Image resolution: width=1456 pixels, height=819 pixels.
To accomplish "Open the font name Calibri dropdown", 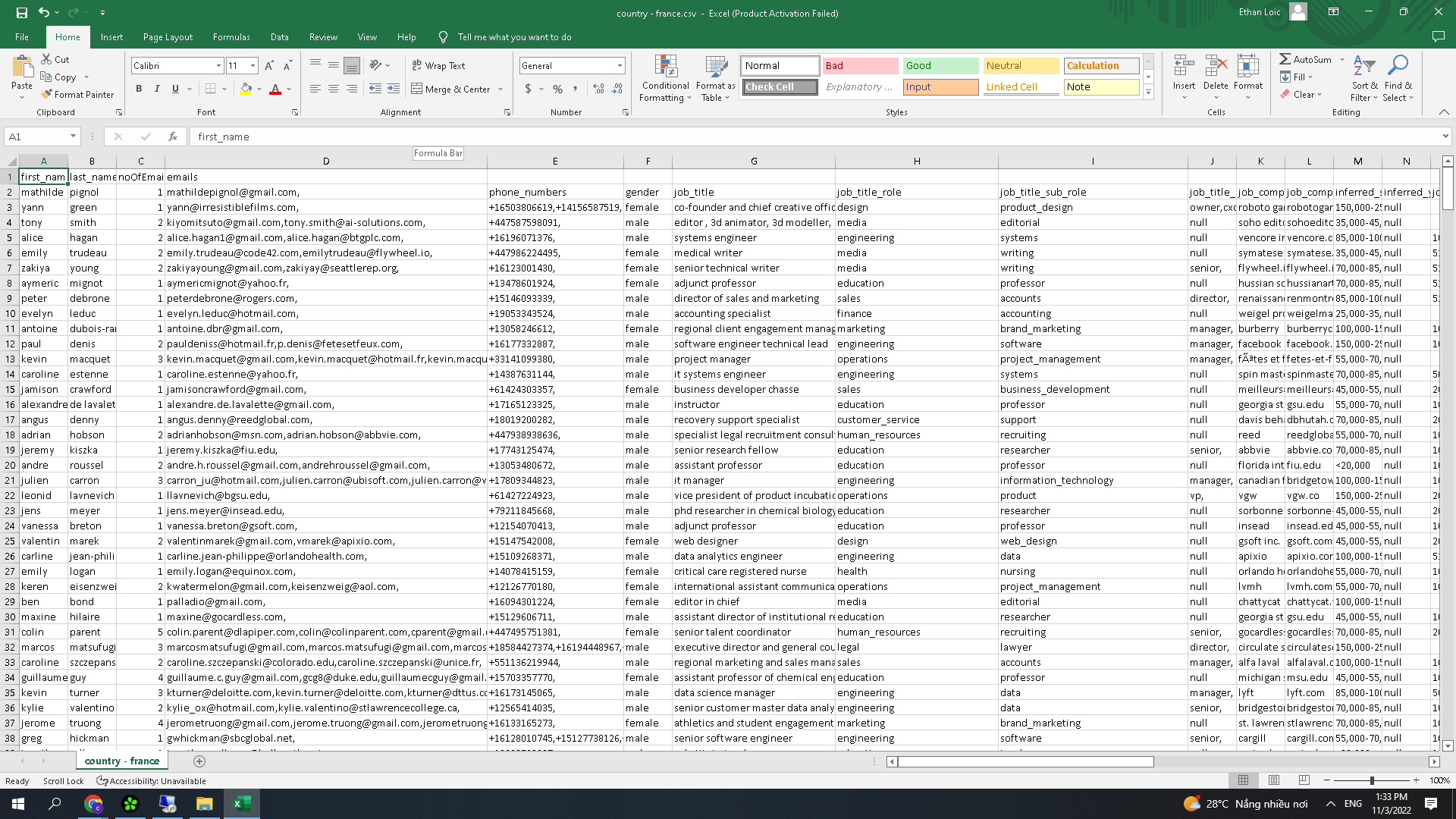I will pos(218,66).
